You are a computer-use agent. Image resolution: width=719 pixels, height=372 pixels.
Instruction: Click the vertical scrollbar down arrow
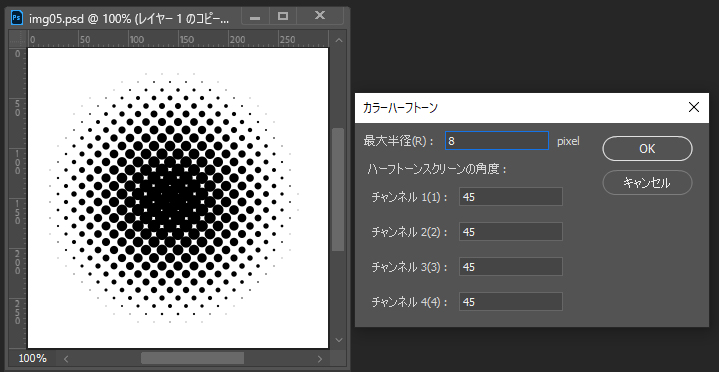point(339,340)
